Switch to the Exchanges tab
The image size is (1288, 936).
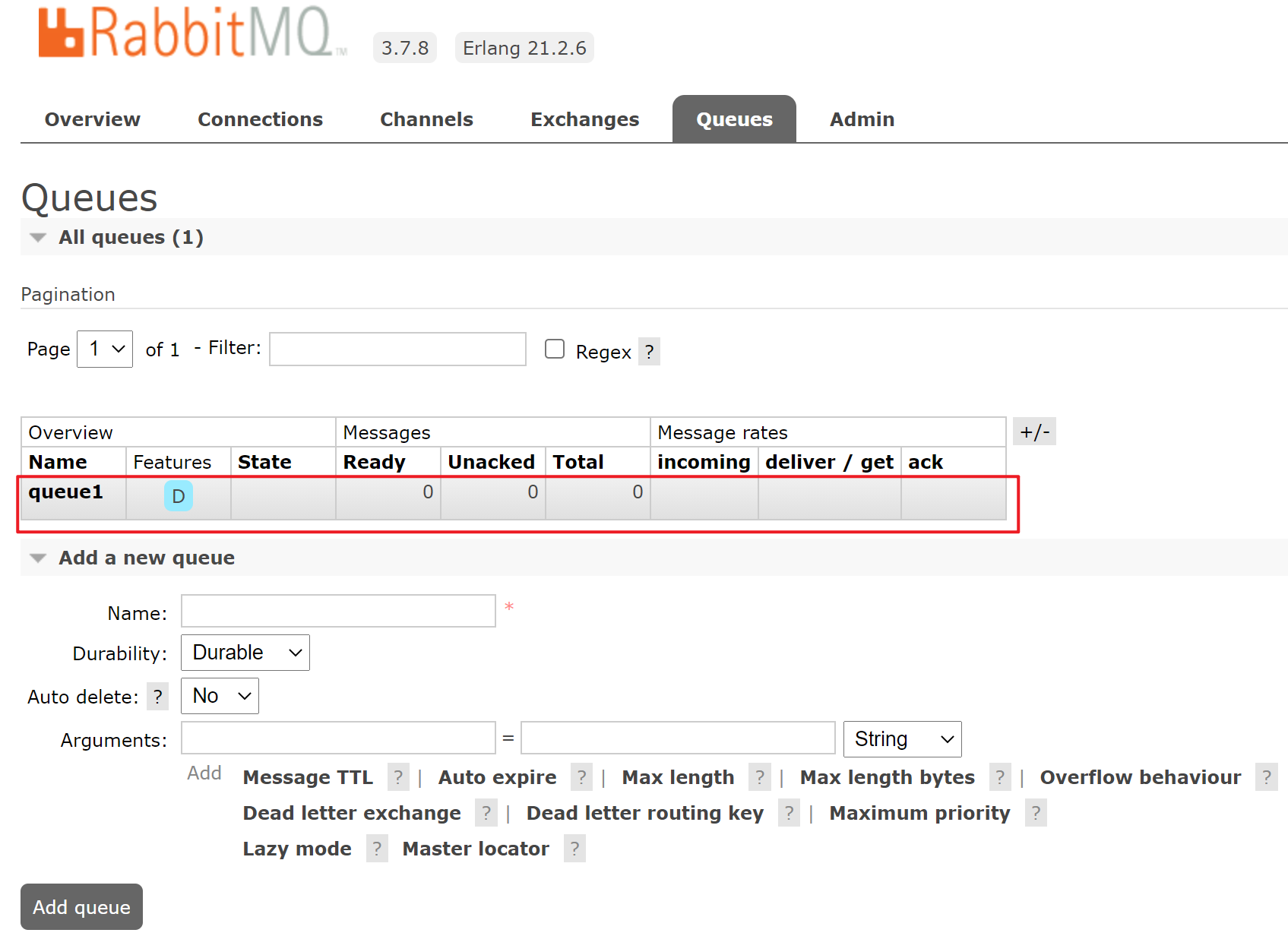pyautogui.click(x=584, y=119)
